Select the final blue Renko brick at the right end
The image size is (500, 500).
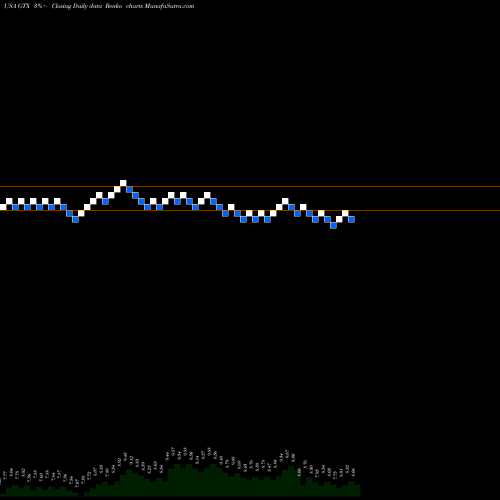[351, 219]
